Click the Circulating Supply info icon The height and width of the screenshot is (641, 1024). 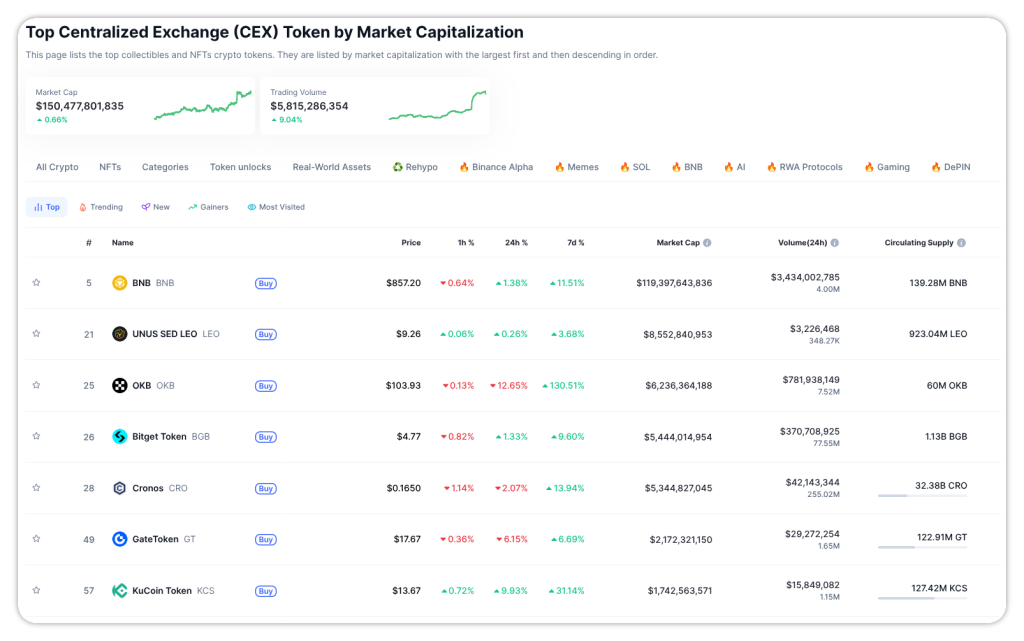[961, 243]
